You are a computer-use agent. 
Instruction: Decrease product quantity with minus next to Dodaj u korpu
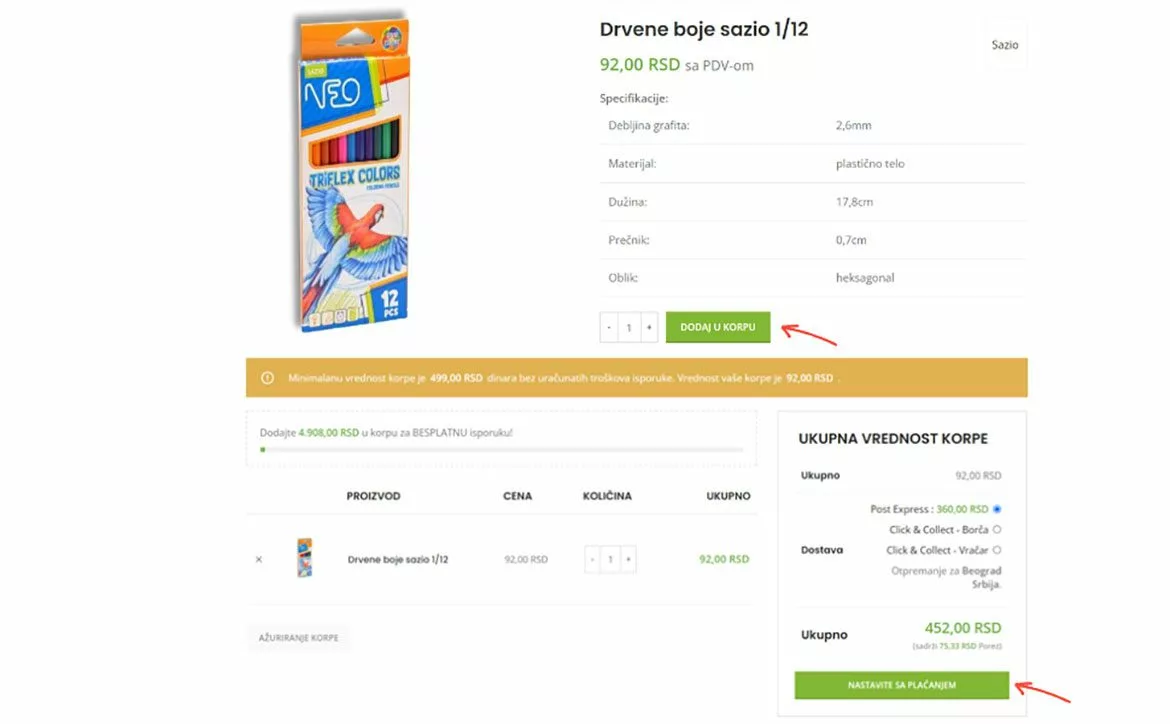click(x=609, y=327)
